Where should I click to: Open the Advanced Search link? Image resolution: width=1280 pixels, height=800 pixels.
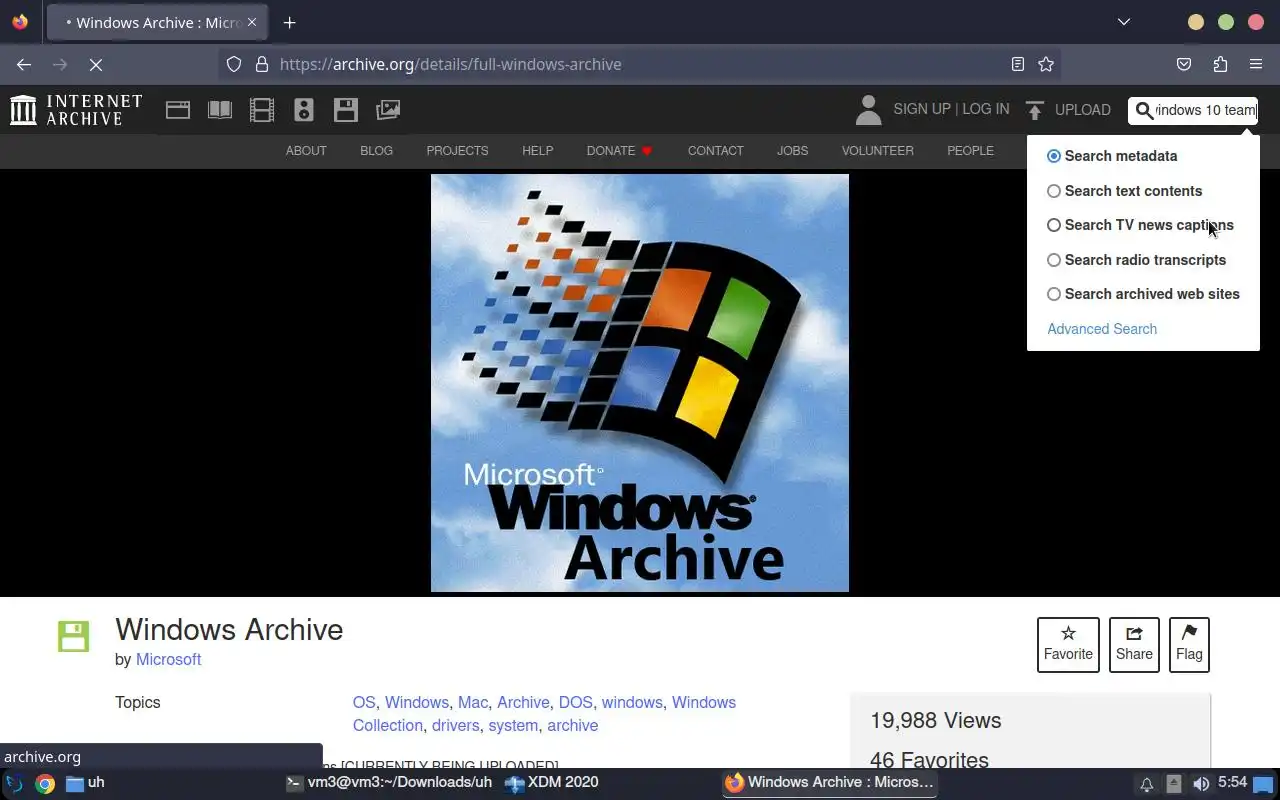(1102, 329)
